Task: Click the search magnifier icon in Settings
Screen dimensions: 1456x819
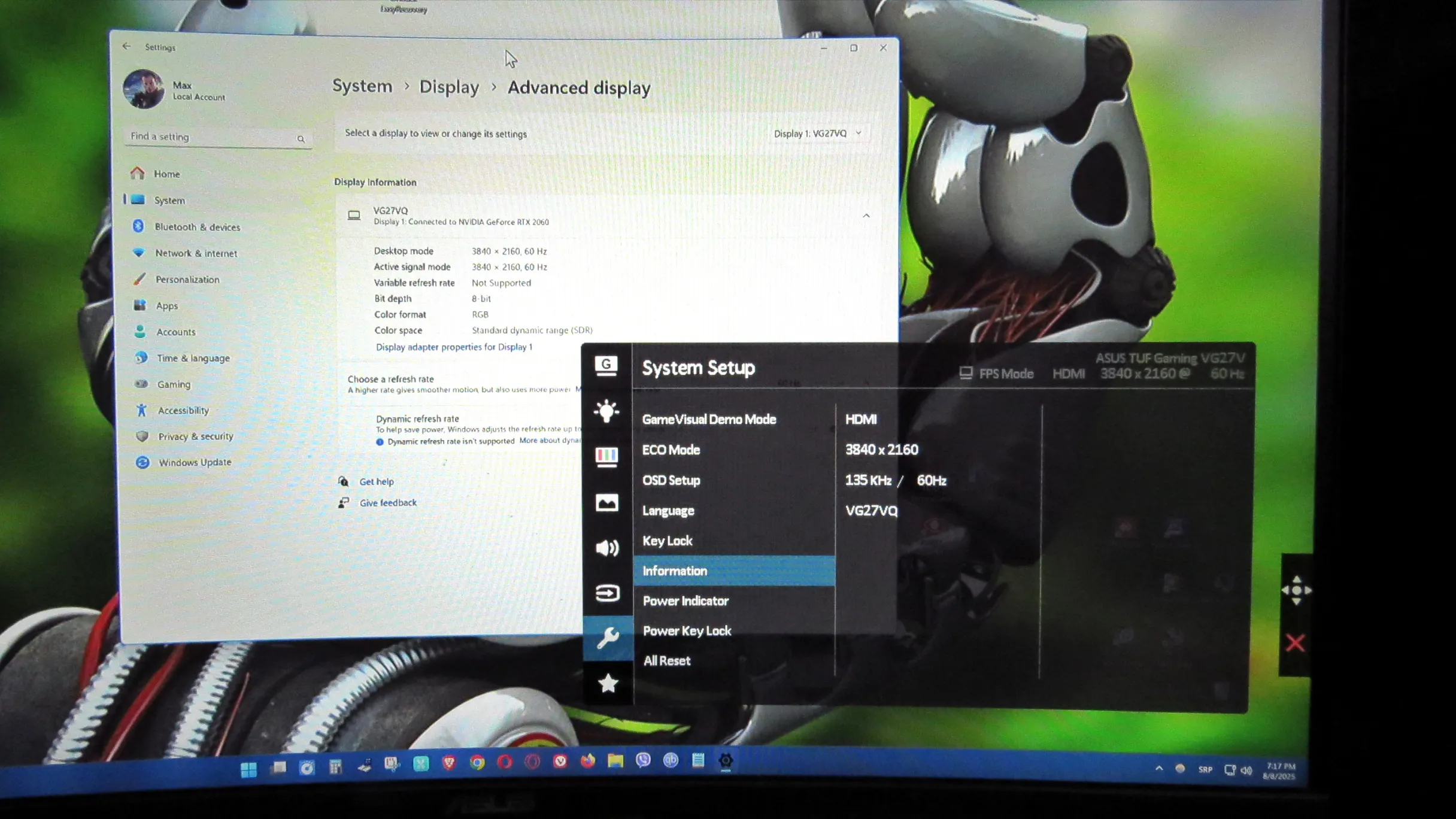Action: 301,139
